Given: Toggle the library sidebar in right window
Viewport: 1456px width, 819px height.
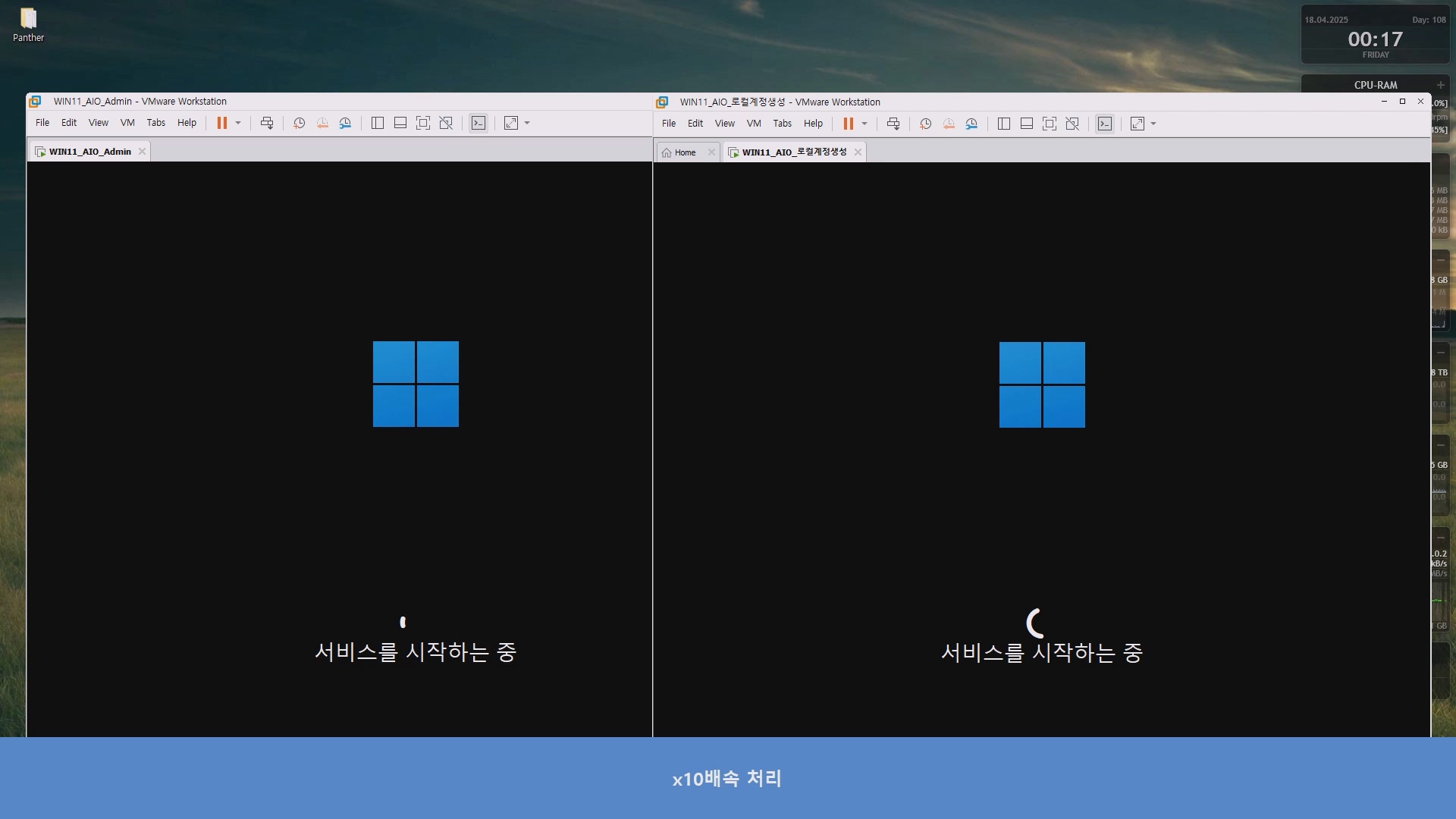Looking at the screenshot, I should (1004, 124).
